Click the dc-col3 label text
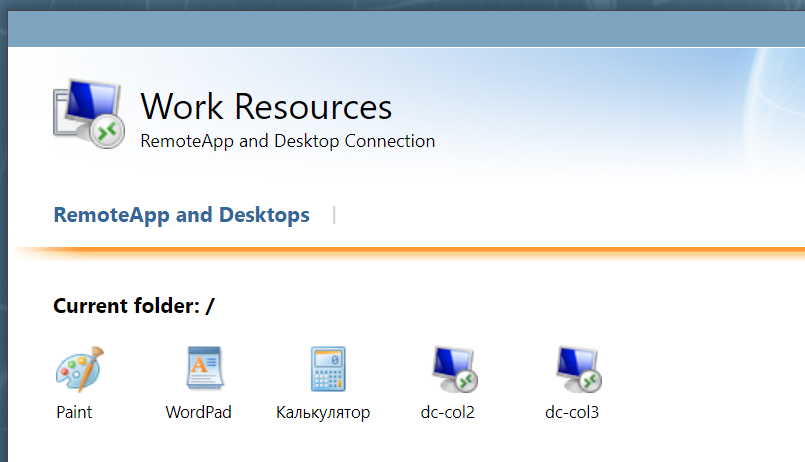 tap(572, 412)
